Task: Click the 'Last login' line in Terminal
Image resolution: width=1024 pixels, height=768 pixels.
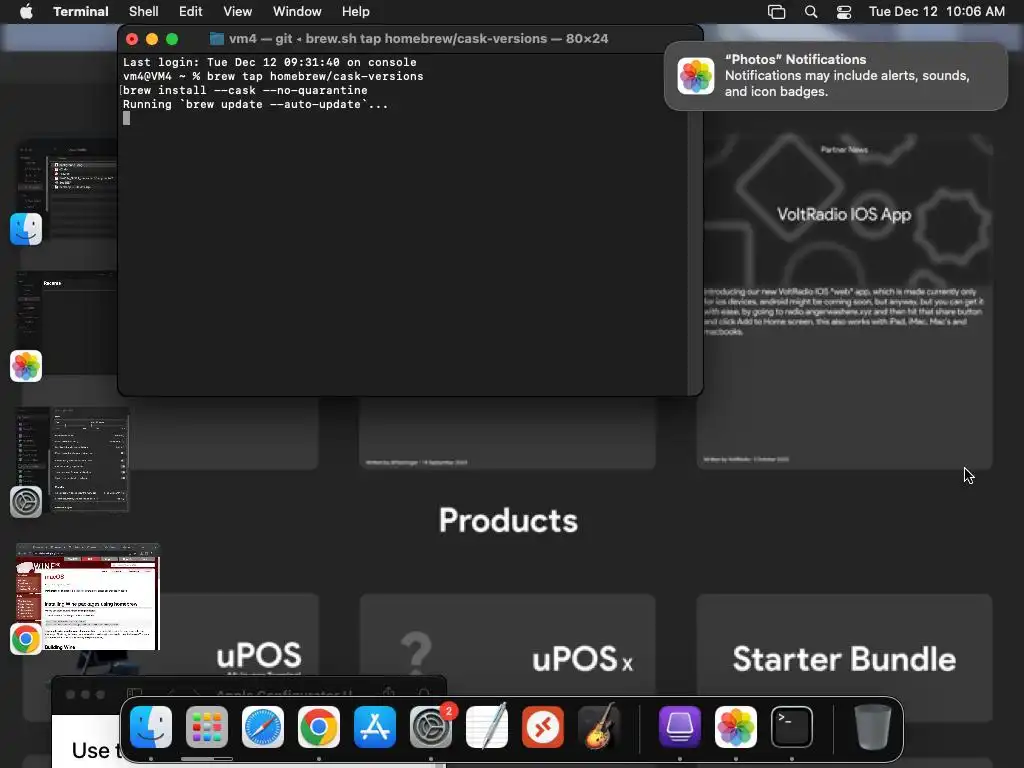Action: click(270, 62)
